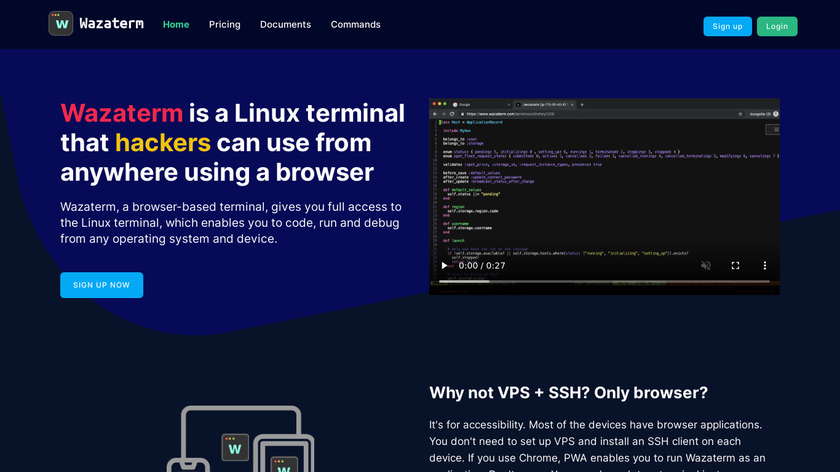Screen dimensions: 840x472
Task: Click the video time display 0:00 / 0:27
Action: tap(482, 266)
